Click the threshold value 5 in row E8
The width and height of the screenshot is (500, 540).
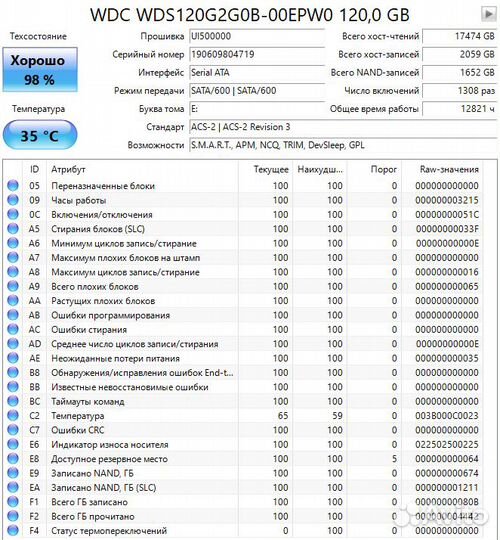click(394, 459)
